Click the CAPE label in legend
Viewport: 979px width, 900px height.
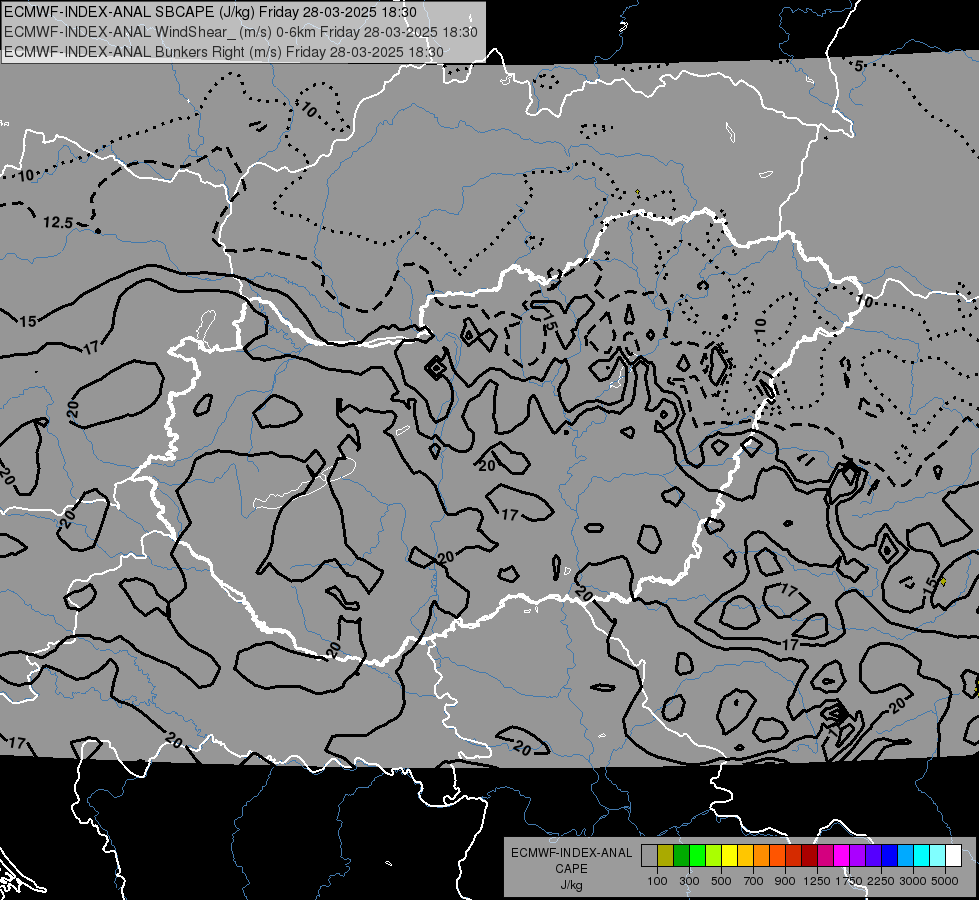click(x=571, y=869)
